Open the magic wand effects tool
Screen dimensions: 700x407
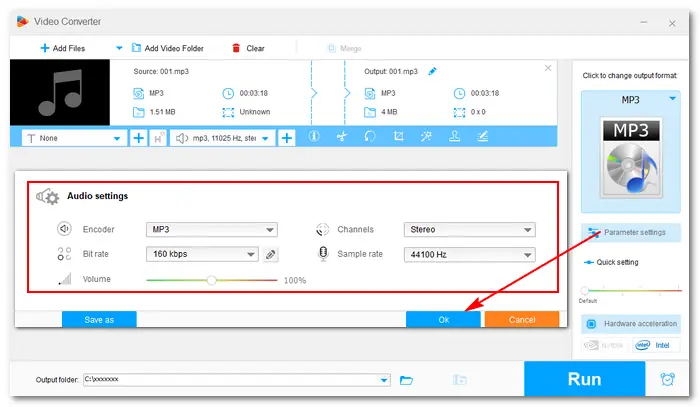tap(426, 137)
